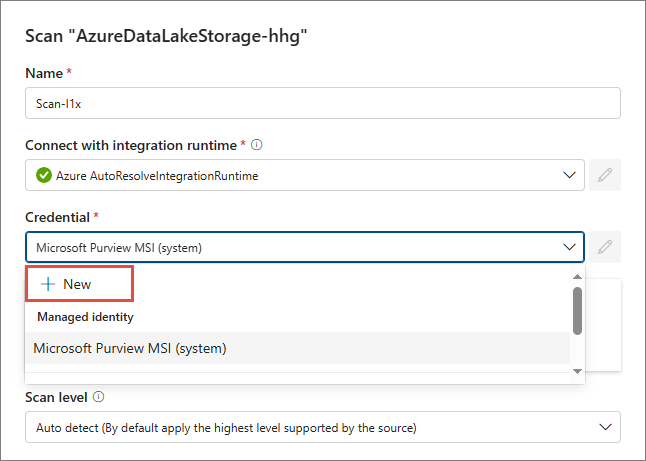Click the Scan level label text
This screenshot has height=461, width=646.
[x=56, y=397]
